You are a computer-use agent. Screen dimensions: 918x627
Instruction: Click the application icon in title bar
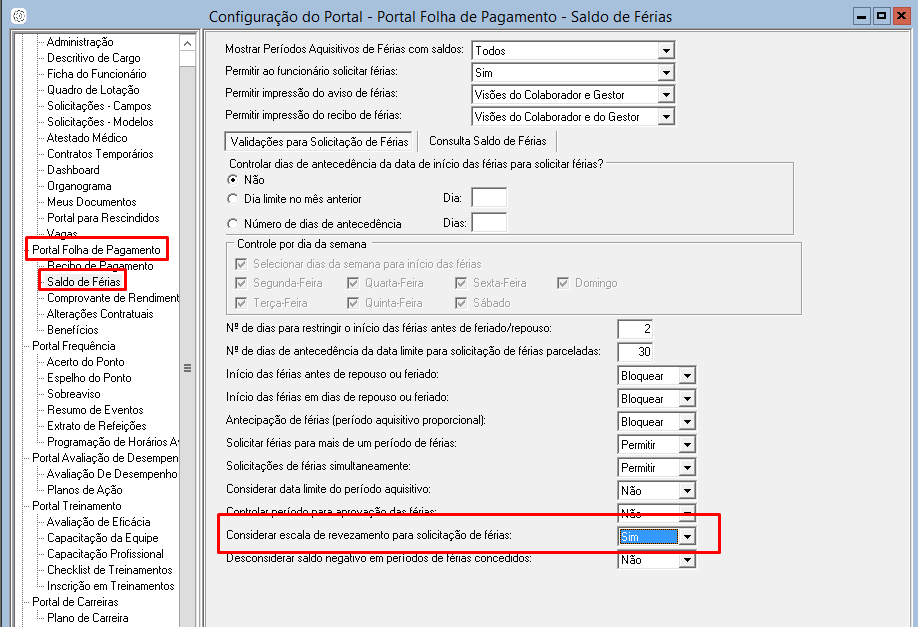click(20, 16)
